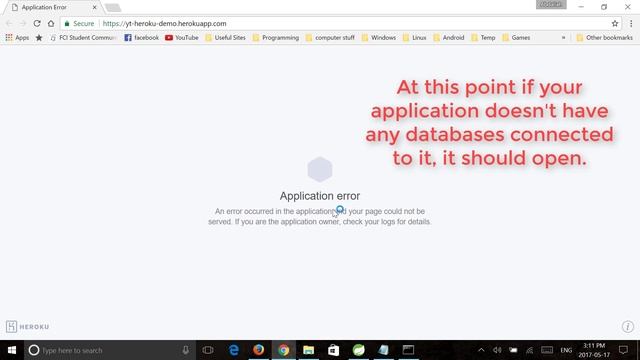The image size is (640, 360).
Task: Switch to Chrome in the taskbar
Action: click(x=284, y=350)
